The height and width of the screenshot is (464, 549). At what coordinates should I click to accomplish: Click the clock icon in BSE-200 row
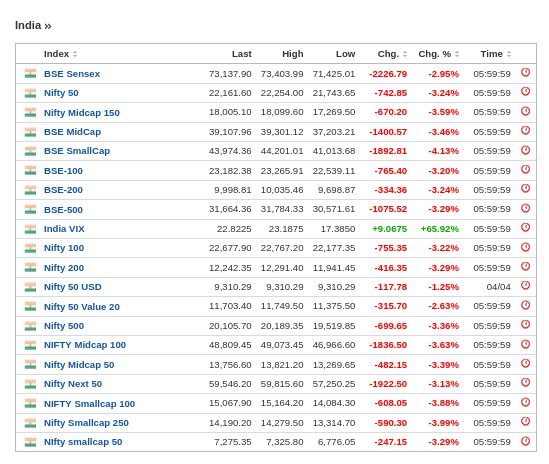[525, 188]
